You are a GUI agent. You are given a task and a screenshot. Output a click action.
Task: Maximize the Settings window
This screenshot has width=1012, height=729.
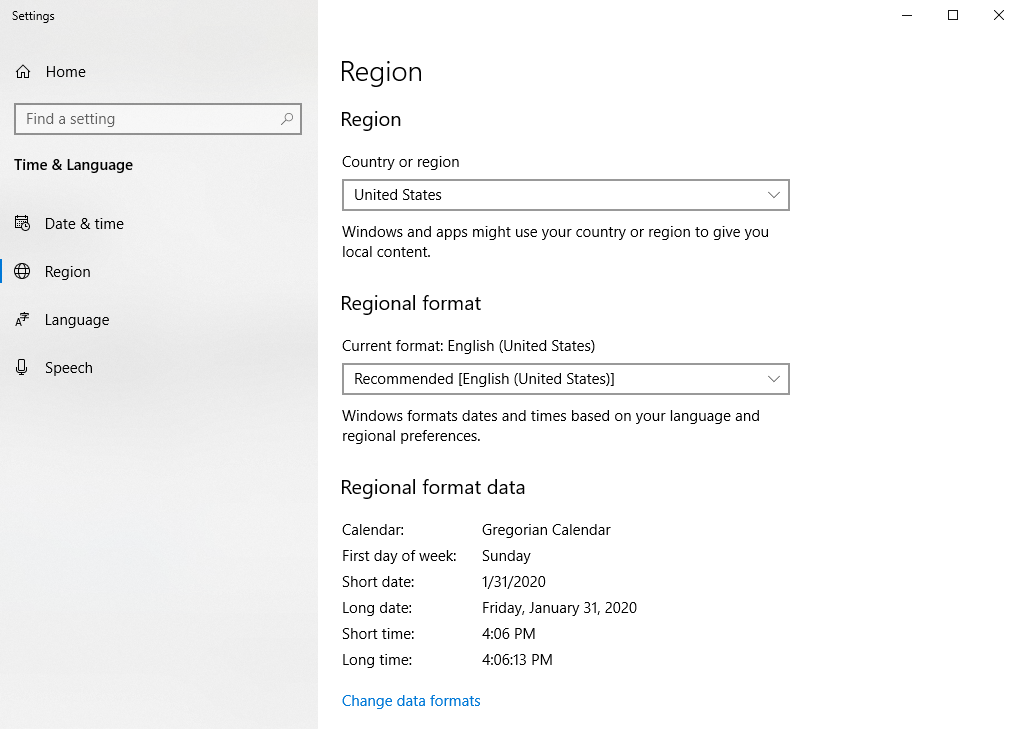click(953, 15)
